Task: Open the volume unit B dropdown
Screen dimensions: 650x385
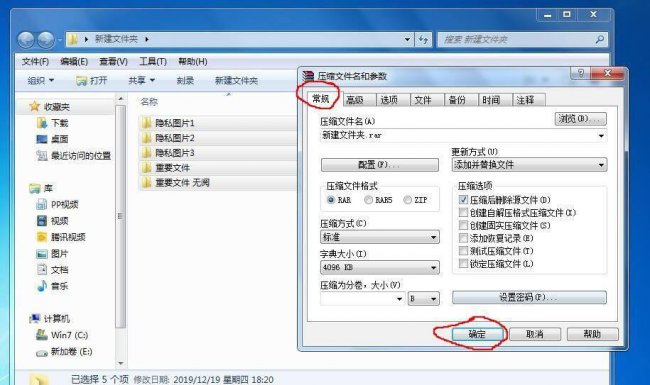Action: pos(424,298)
